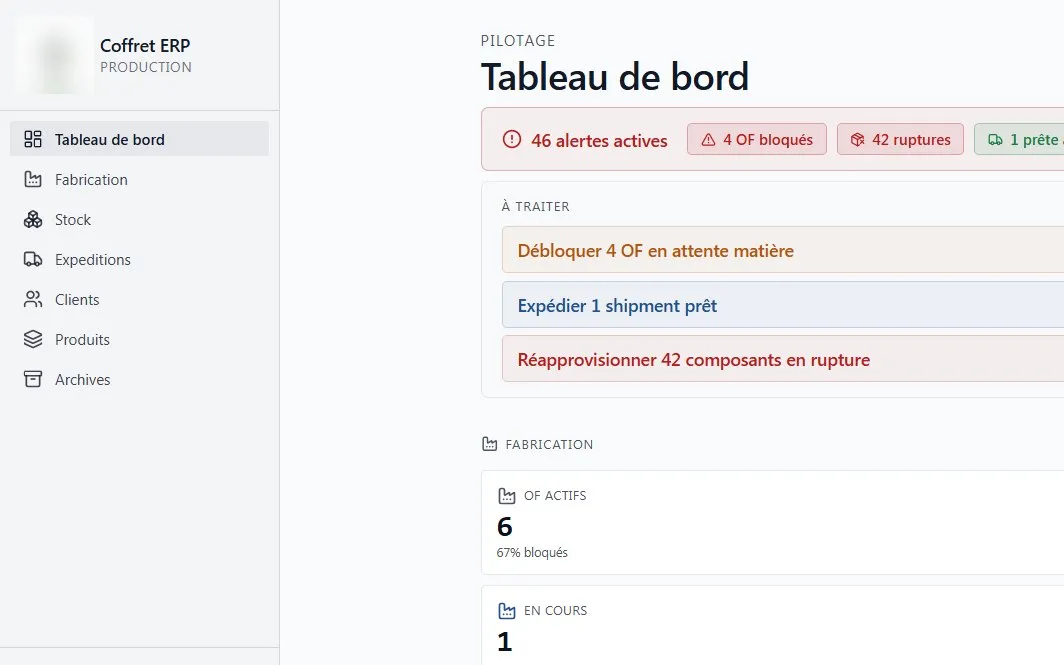Click the À TRAITER section label

(535, 206)
